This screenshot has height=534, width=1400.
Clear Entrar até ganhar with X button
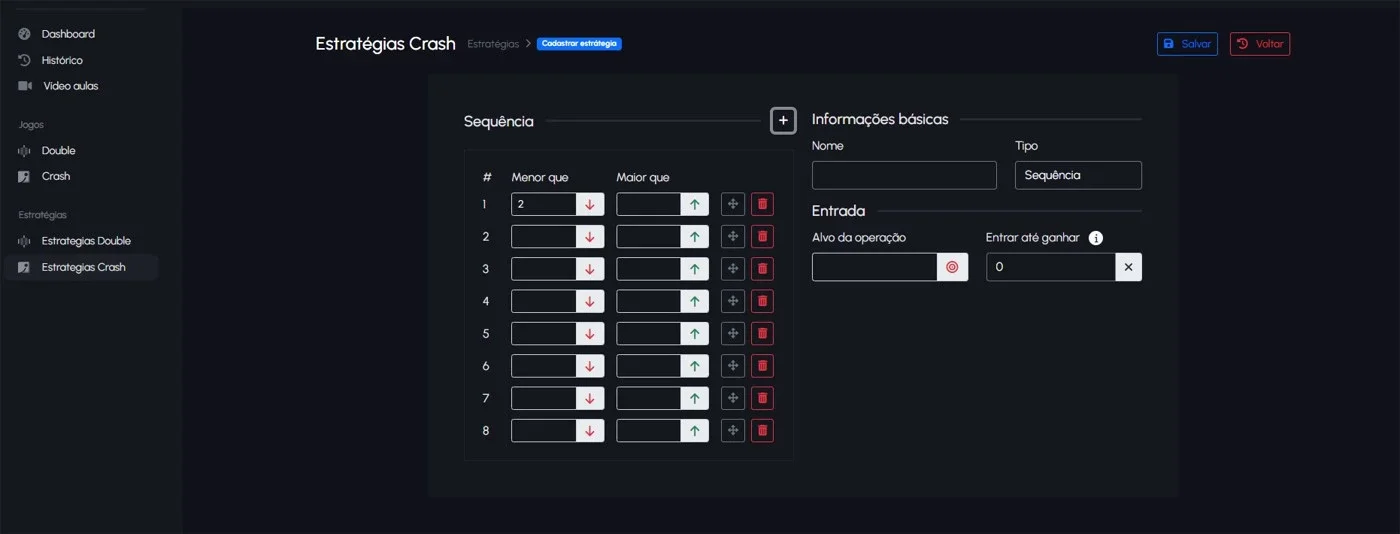click(x=1128, y=267)
